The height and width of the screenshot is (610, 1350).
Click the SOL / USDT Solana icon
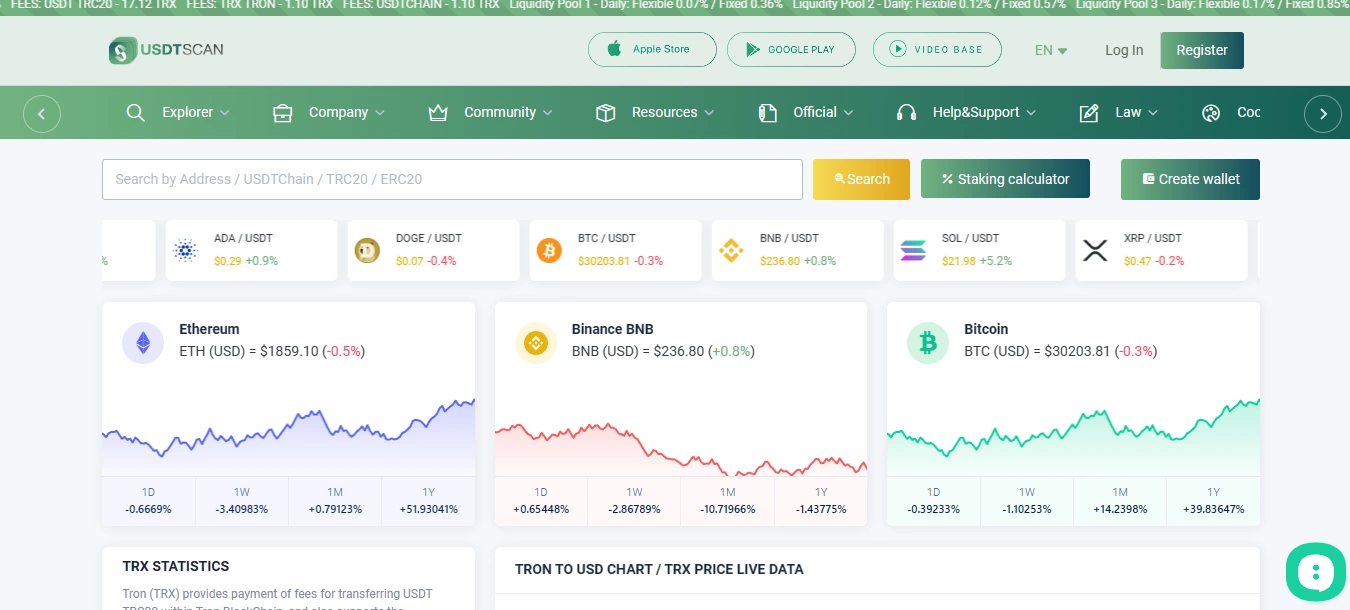click(x=913, y=250)
